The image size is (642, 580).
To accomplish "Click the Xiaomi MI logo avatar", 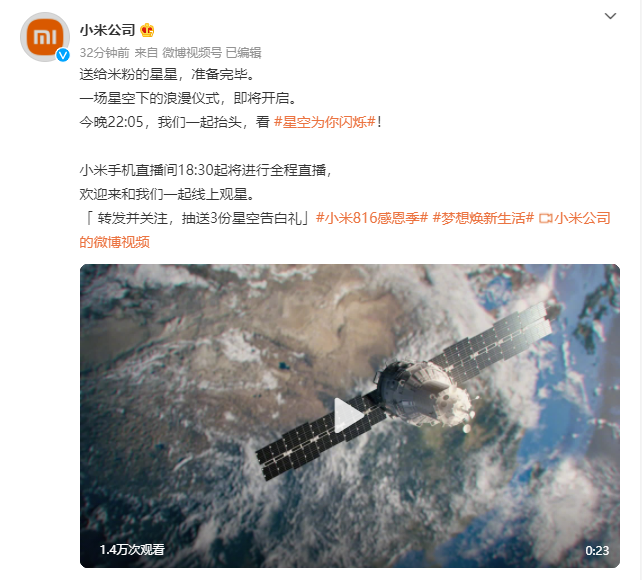I will [x=45, y=37].
